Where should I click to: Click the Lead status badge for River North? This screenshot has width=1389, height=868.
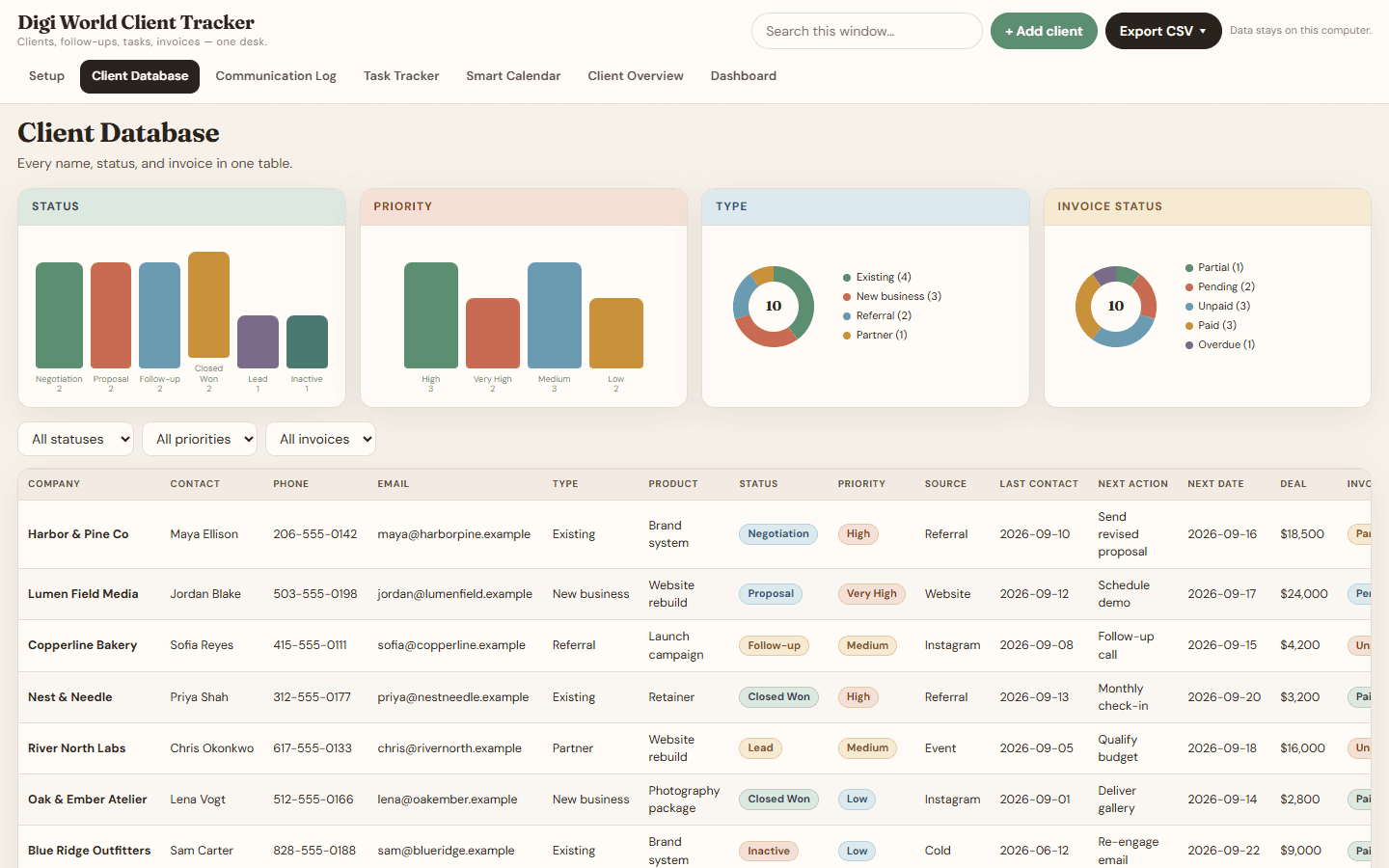[760, 748]
